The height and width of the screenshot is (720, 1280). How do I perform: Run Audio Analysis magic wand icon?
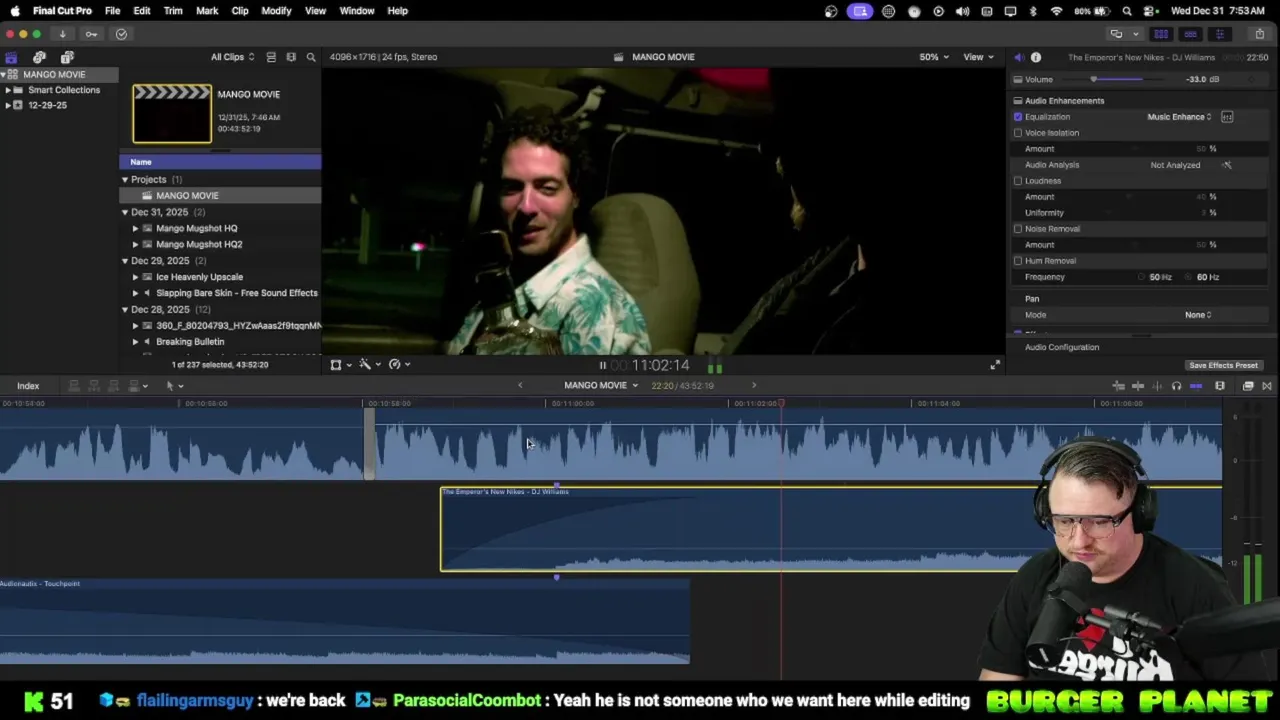(x=1227, y=165)
